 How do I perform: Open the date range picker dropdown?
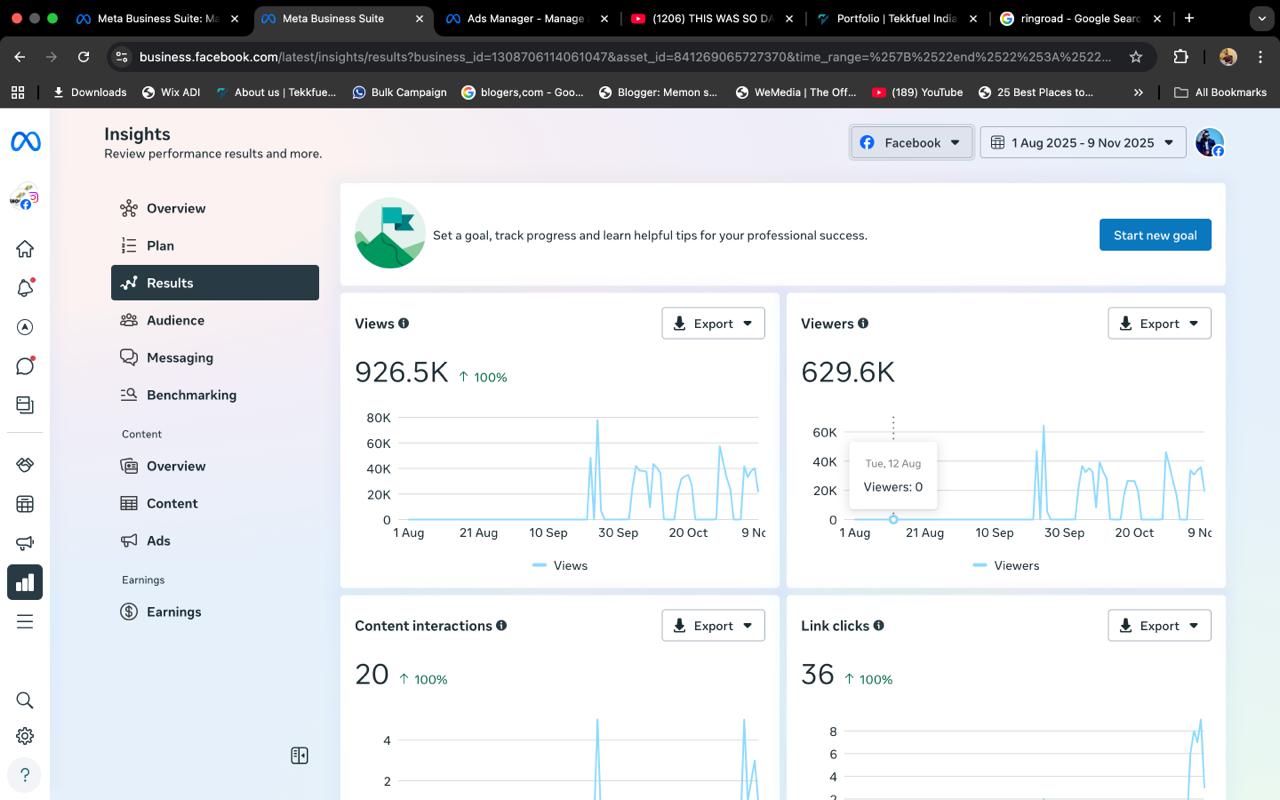click(1083, 143)
